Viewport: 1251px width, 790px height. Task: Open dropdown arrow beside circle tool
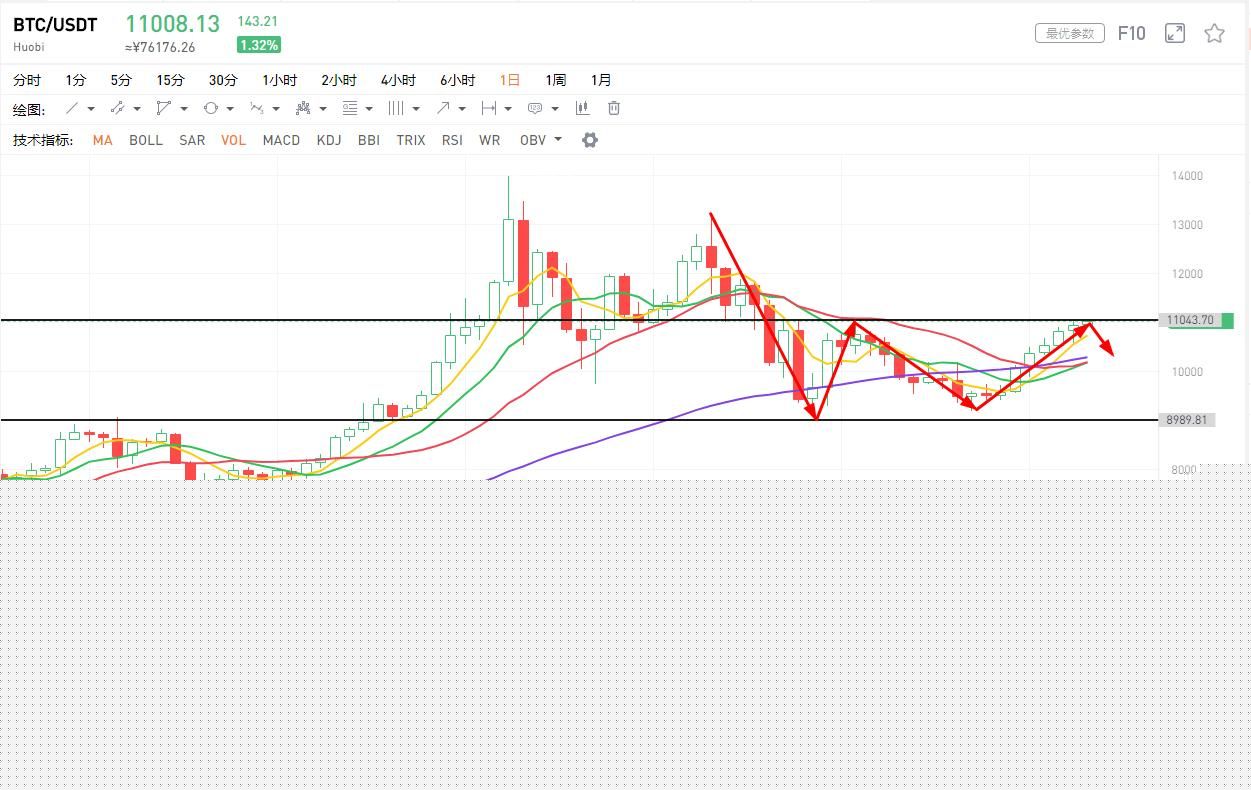click(x=230, y=109)
